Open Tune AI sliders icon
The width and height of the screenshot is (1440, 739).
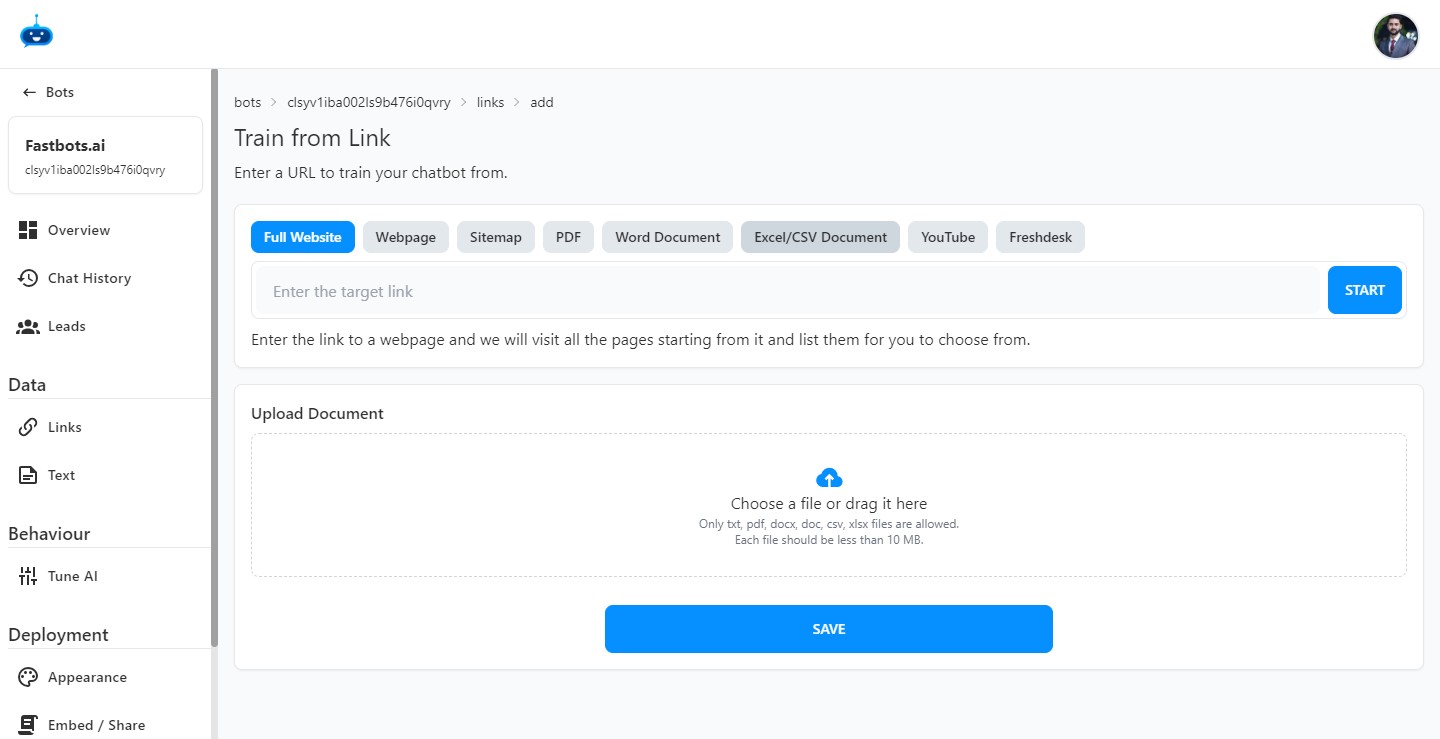(x=28, y=576)
